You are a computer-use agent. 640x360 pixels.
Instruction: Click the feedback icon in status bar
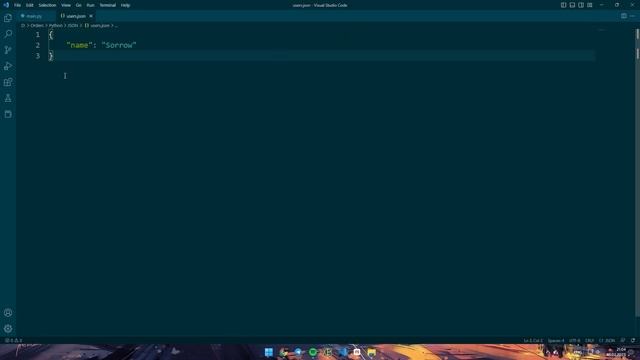[x=623, y=340]
